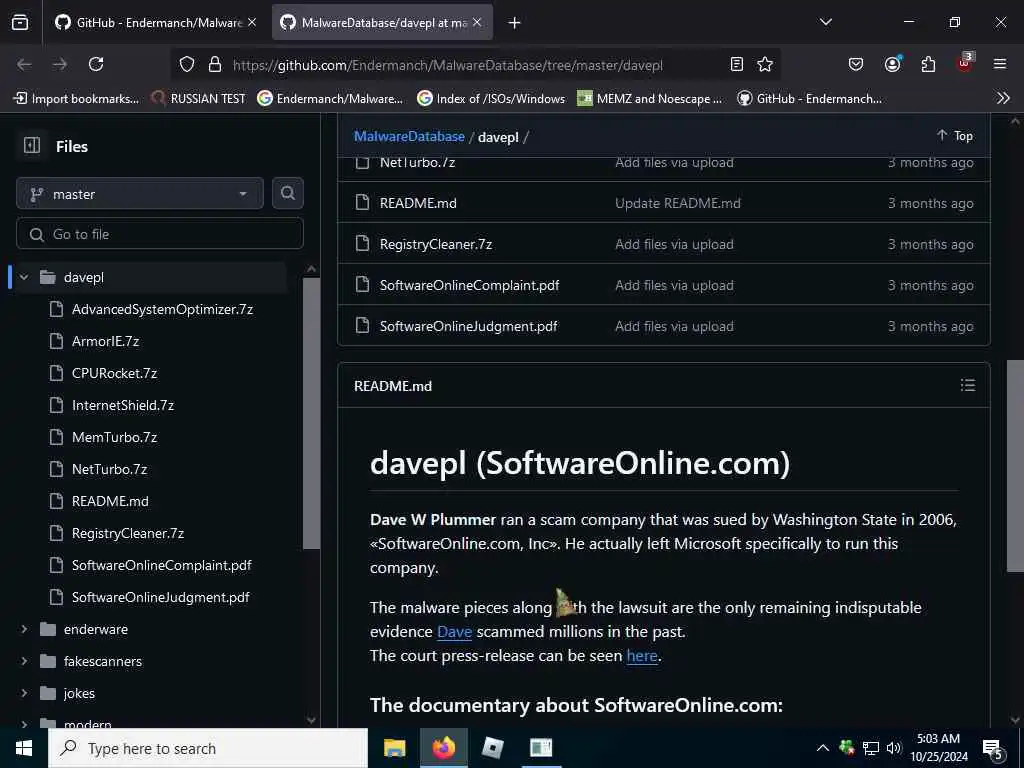List all tabs dropdown arrow
This screenshot has width=1024, height=768.
(x=825, y=22)
